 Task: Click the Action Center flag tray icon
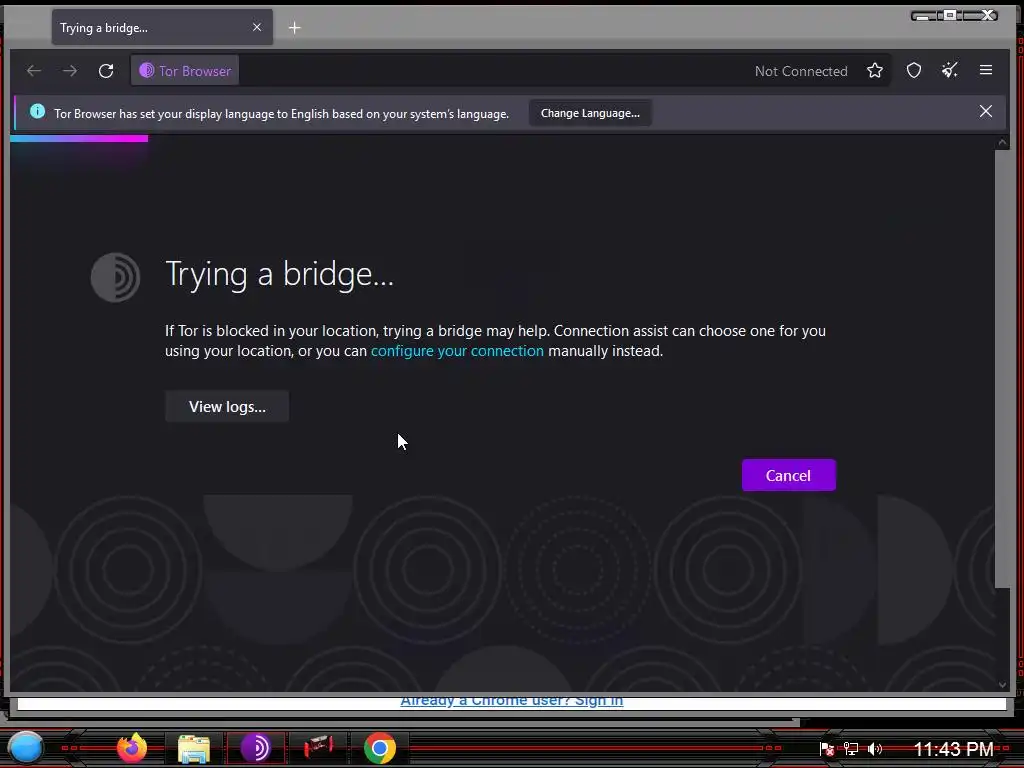click(x=827, y=749)
